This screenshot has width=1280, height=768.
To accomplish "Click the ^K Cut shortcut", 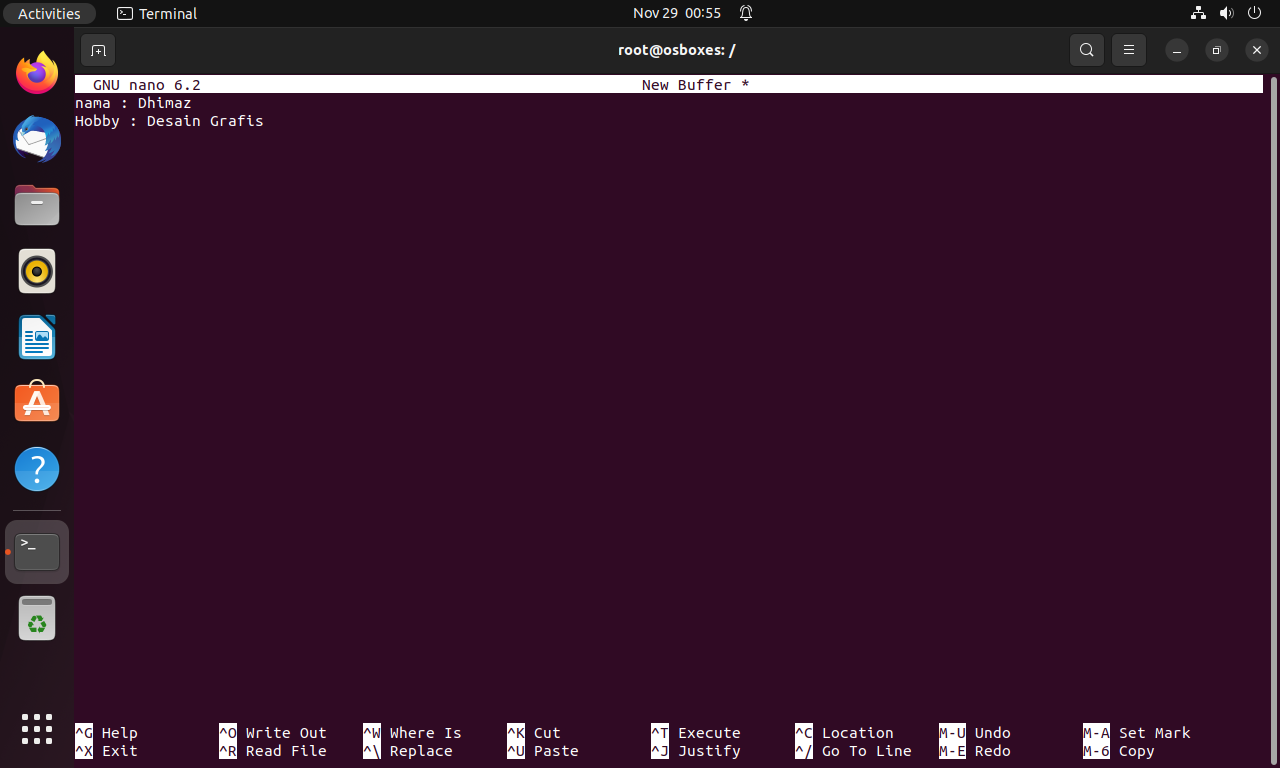I will tap(534, 733).
